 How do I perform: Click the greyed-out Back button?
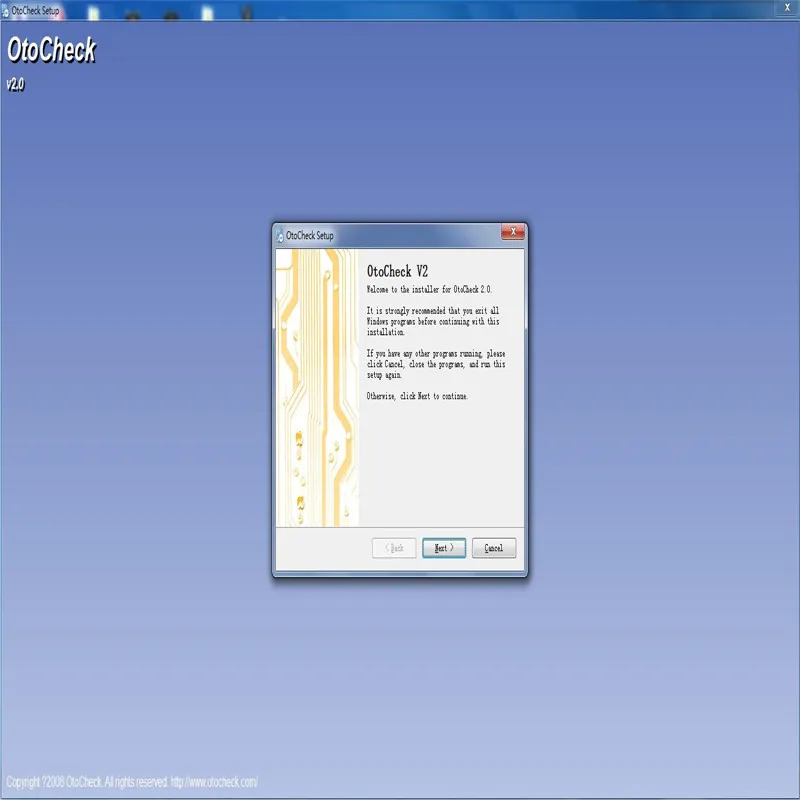(393, 548)
